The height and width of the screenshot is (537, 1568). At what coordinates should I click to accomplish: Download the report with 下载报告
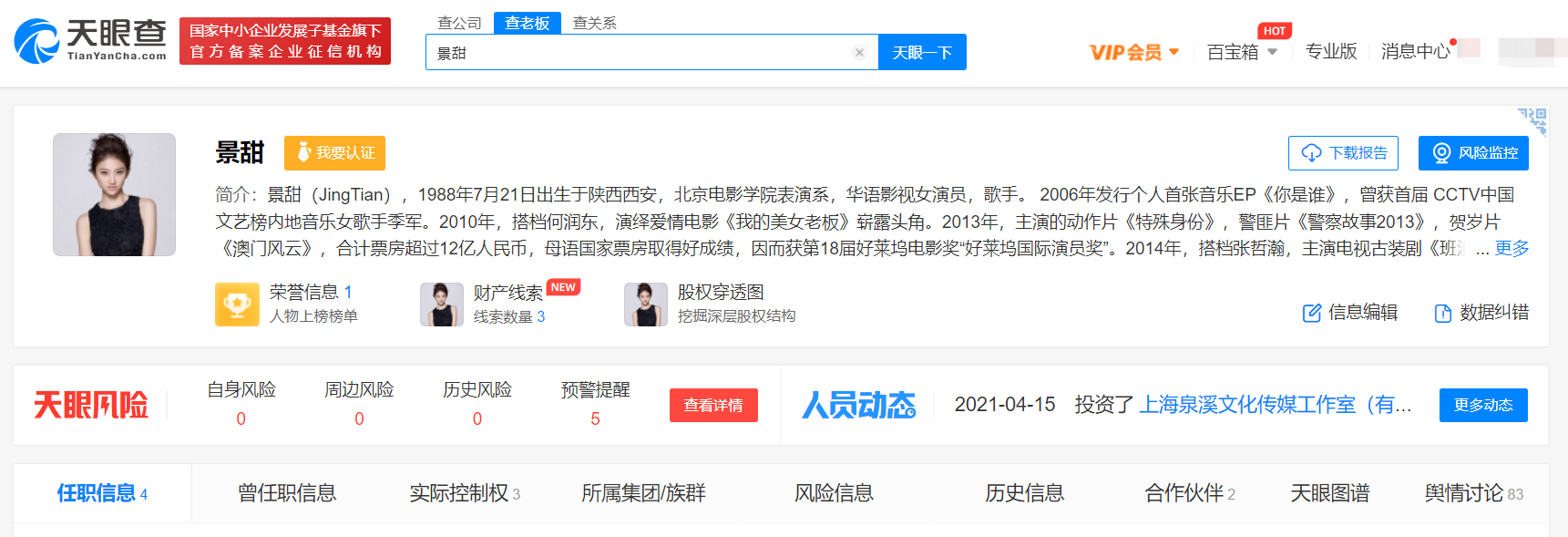click(1343, 153)
